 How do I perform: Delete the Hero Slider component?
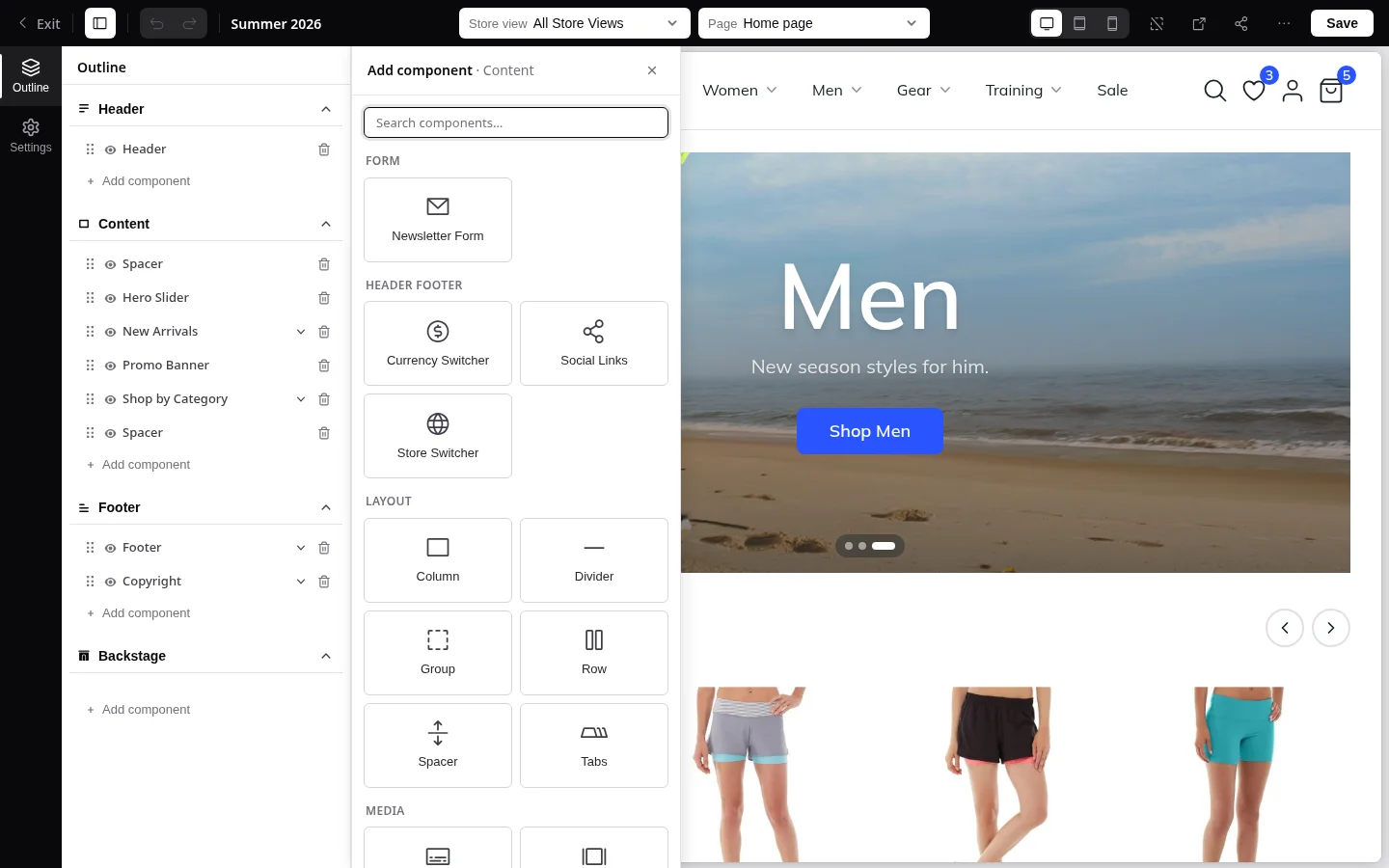tap(324, 298)
